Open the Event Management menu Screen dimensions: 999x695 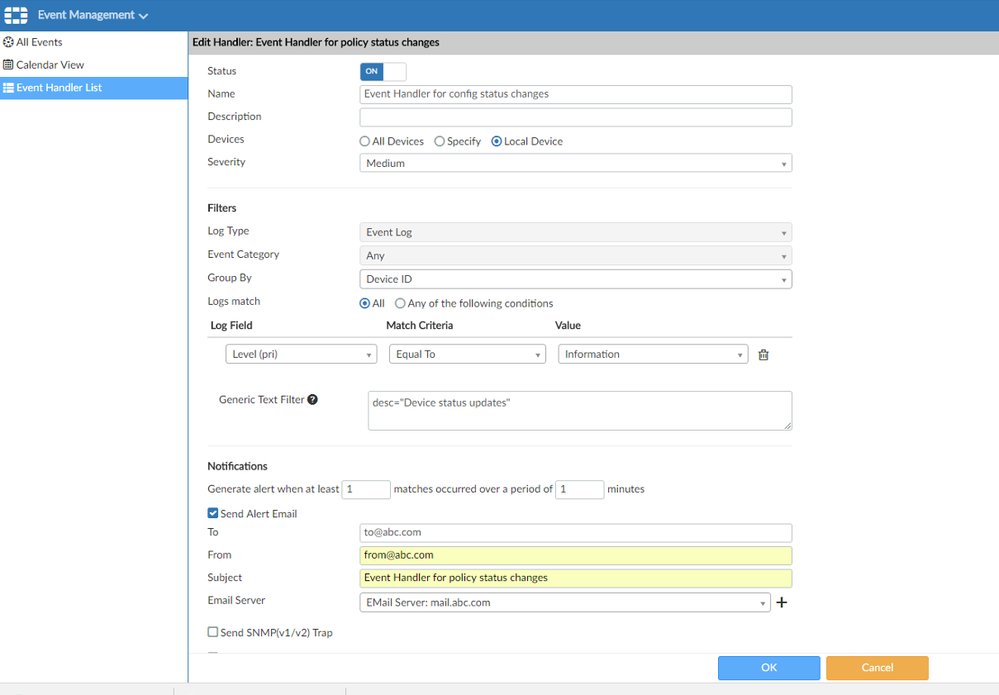click(92, 15)
